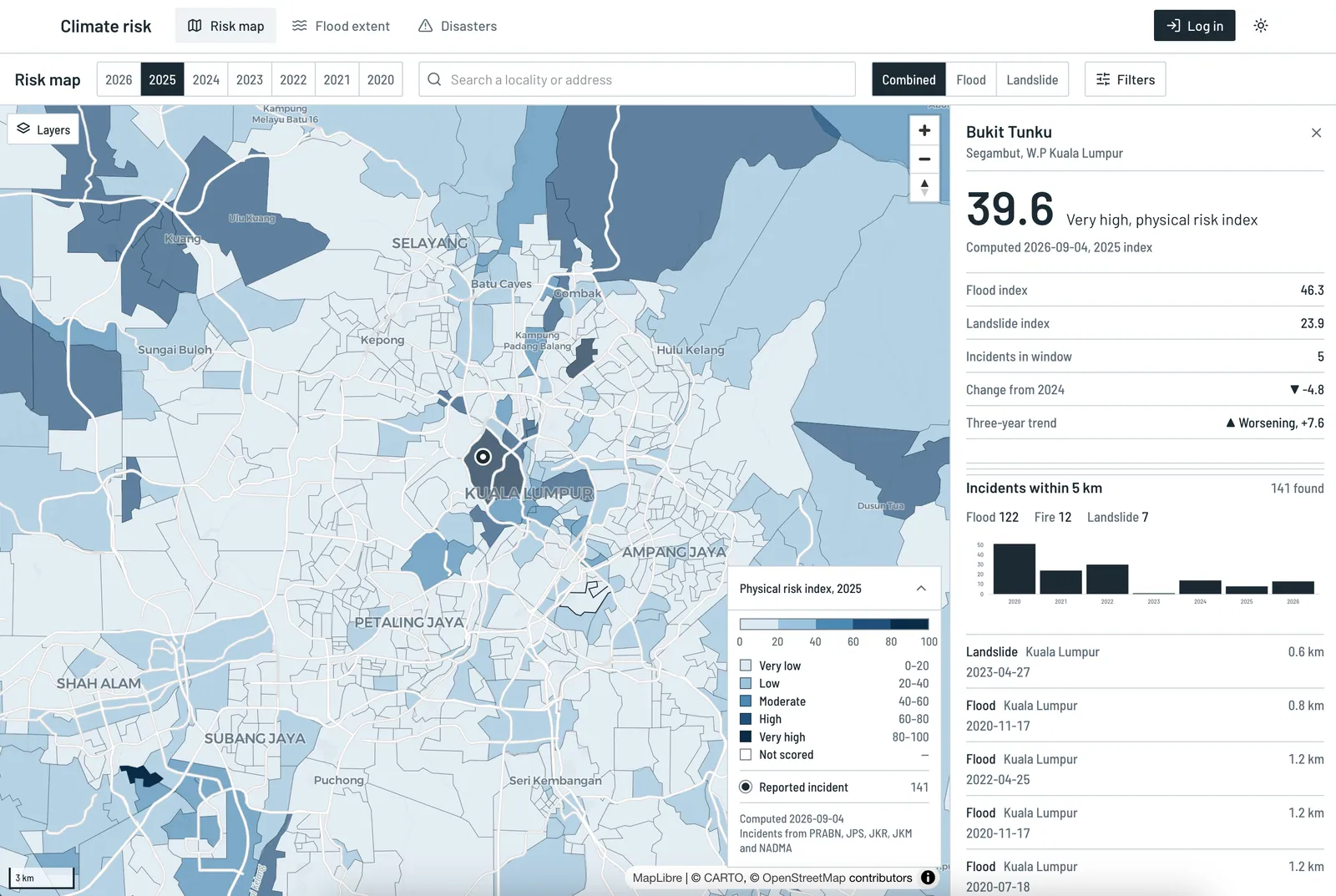Click the Very low legend swatch

(x=746, y=666)
